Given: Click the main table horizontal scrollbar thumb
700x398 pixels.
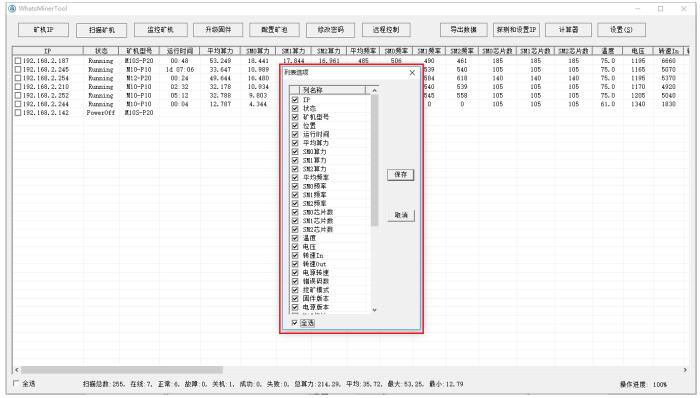Looking at the screenshot, I should coord(122,370).
